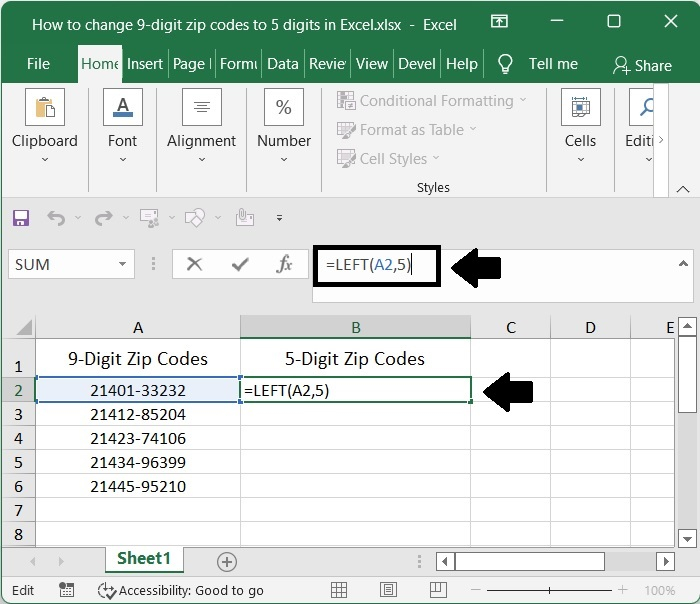Add a new sheet with the plus icon
Viewport: 700px width, 604px height.
(227, 561)
